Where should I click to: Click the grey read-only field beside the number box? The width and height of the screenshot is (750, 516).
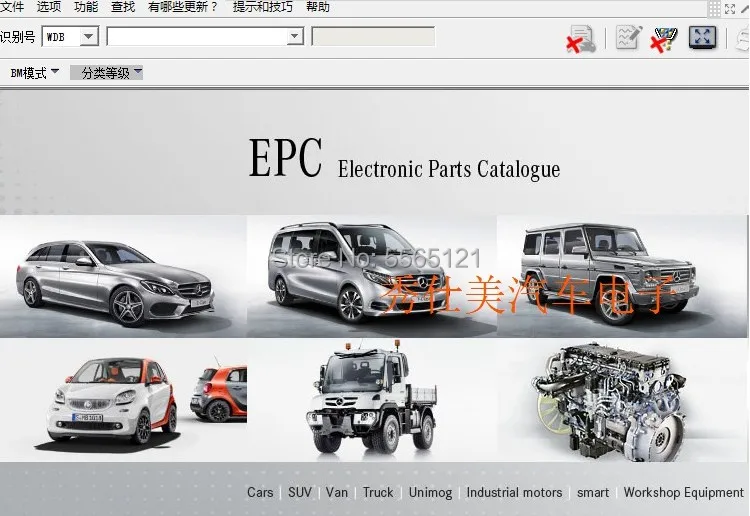pyautogui.click(x=373, y=36)
